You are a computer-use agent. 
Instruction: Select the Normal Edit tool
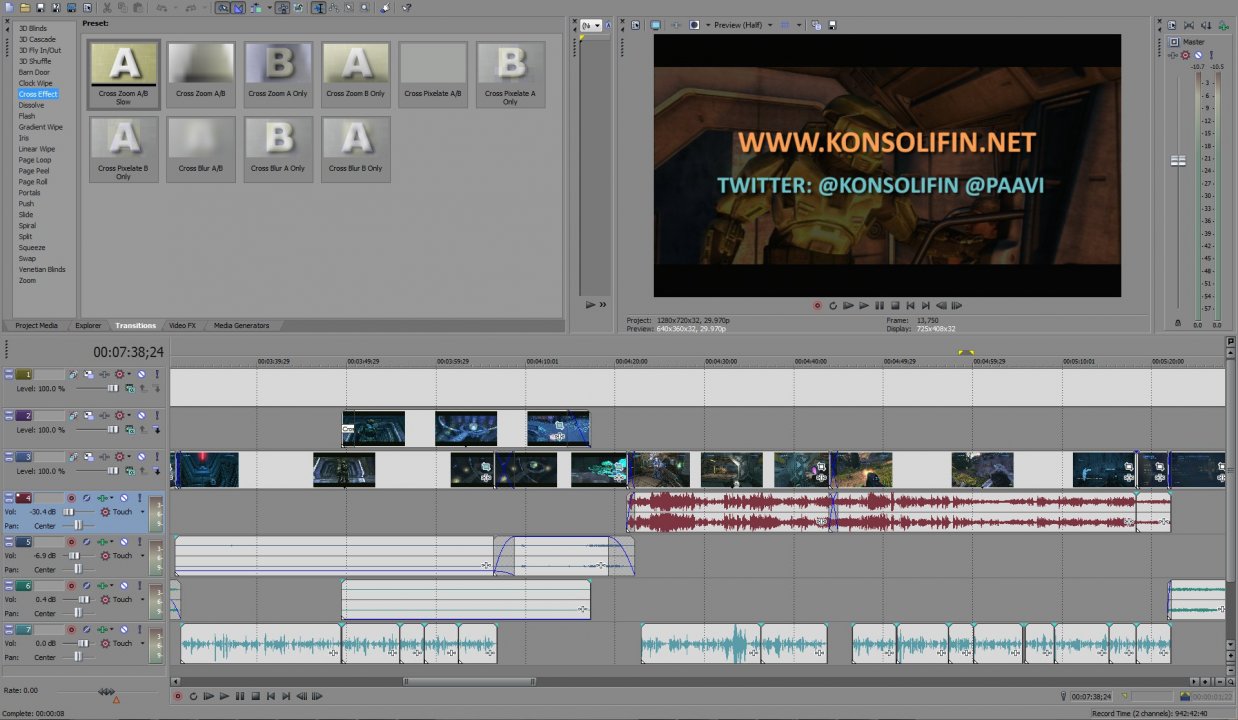(319, 8)
